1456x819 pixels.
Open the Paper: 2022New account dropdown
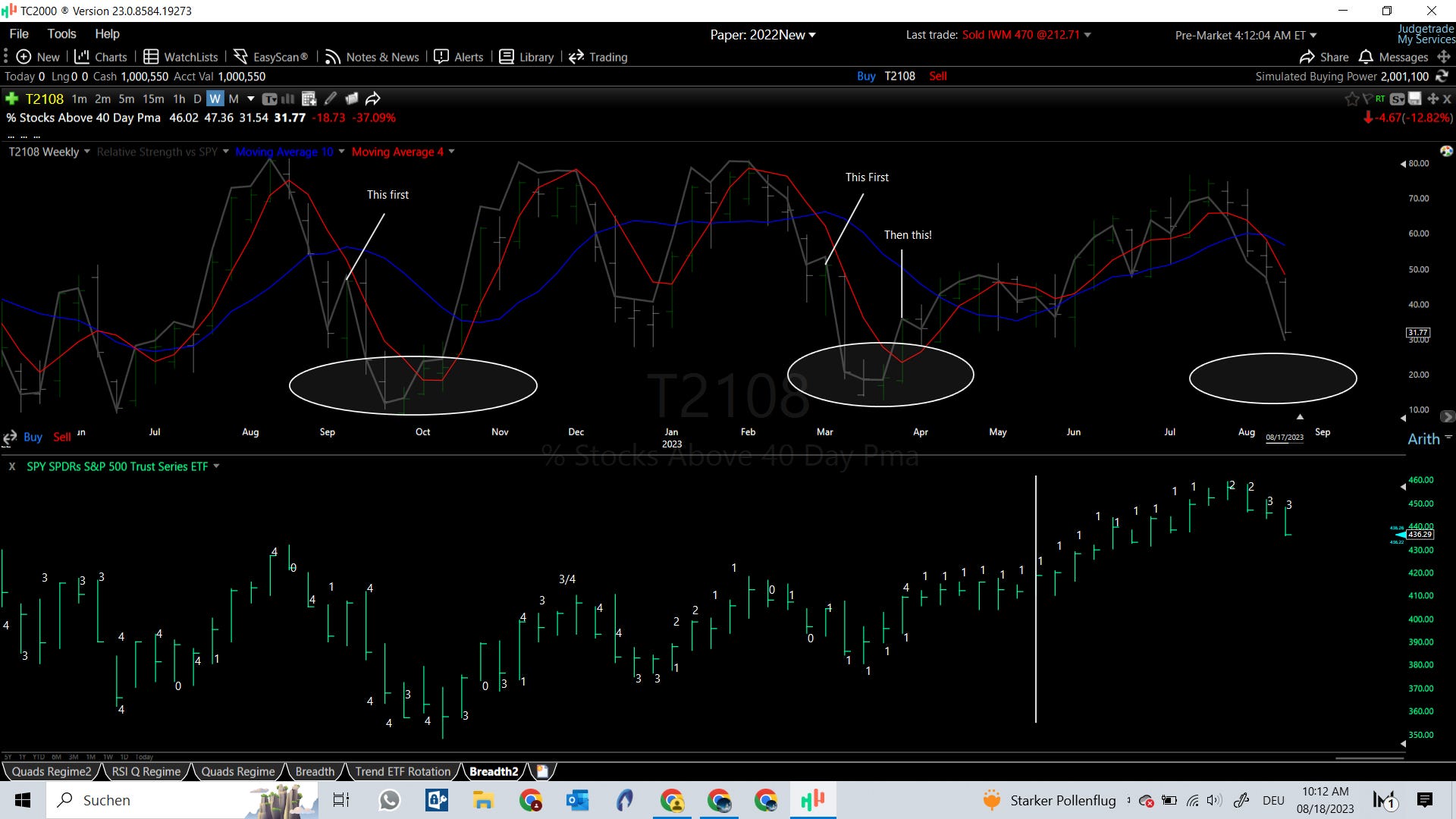tap(762, 35)
